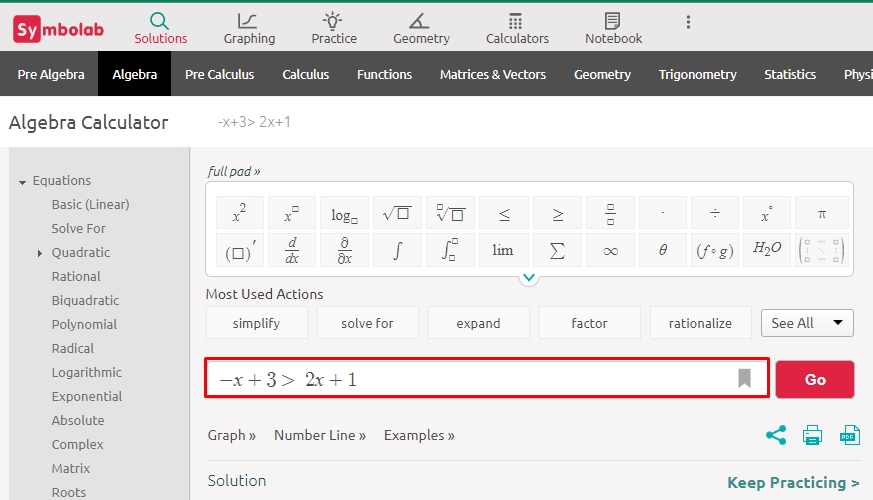Click the red Go button
Viewport: 873px width, 500px height.
[815, 379]
